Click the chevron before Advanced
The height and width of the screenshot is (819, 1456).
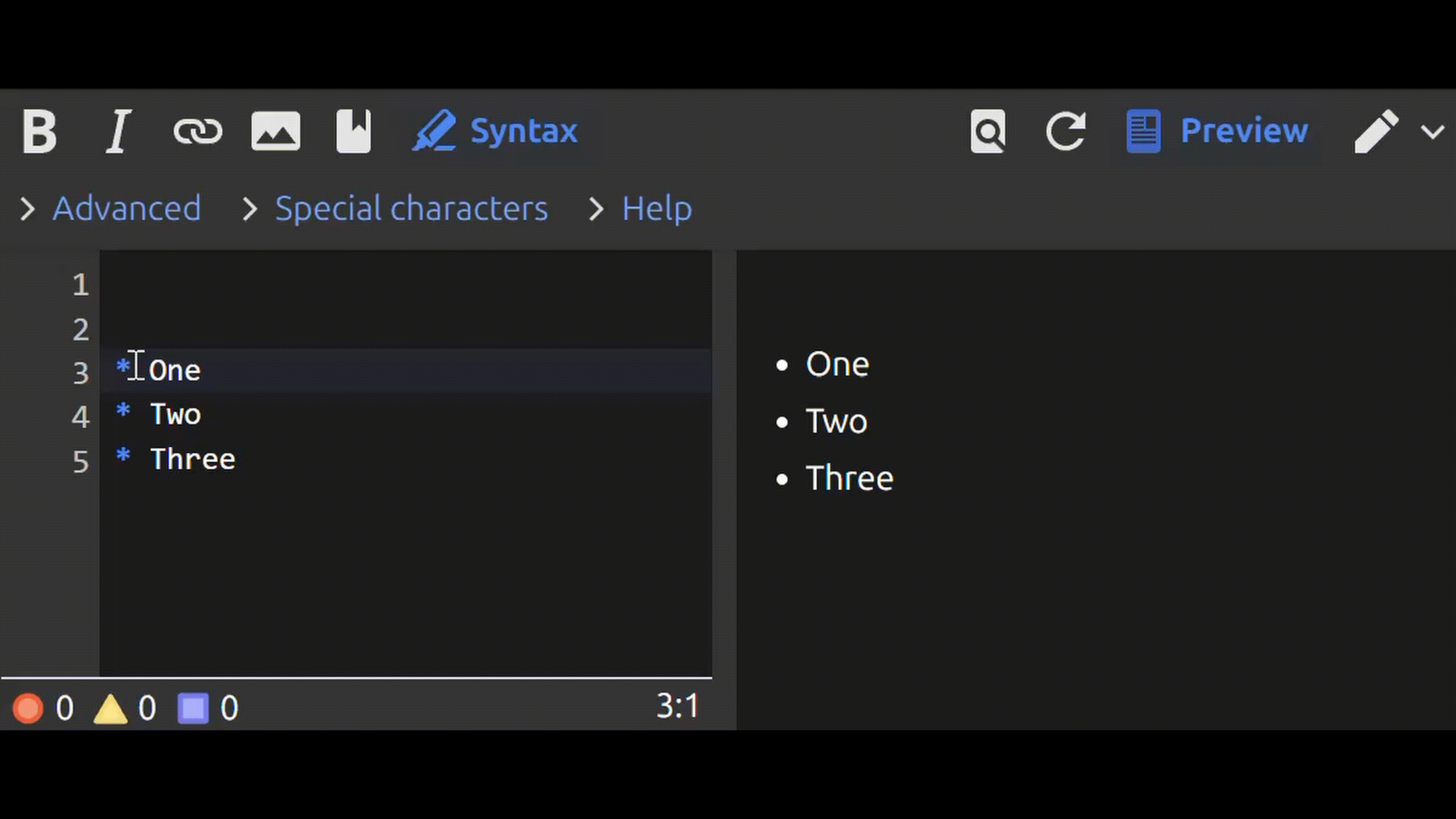click(27, 209)
